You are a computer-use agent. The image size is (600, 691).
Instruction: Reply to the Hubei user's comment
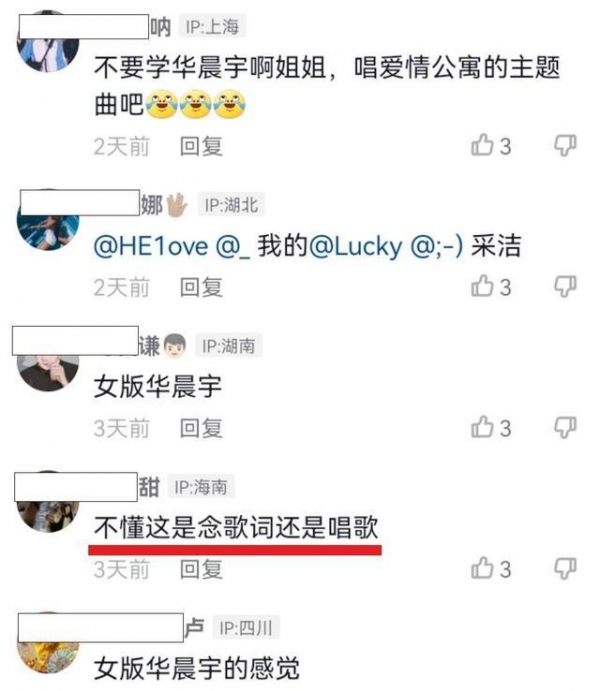201,287
